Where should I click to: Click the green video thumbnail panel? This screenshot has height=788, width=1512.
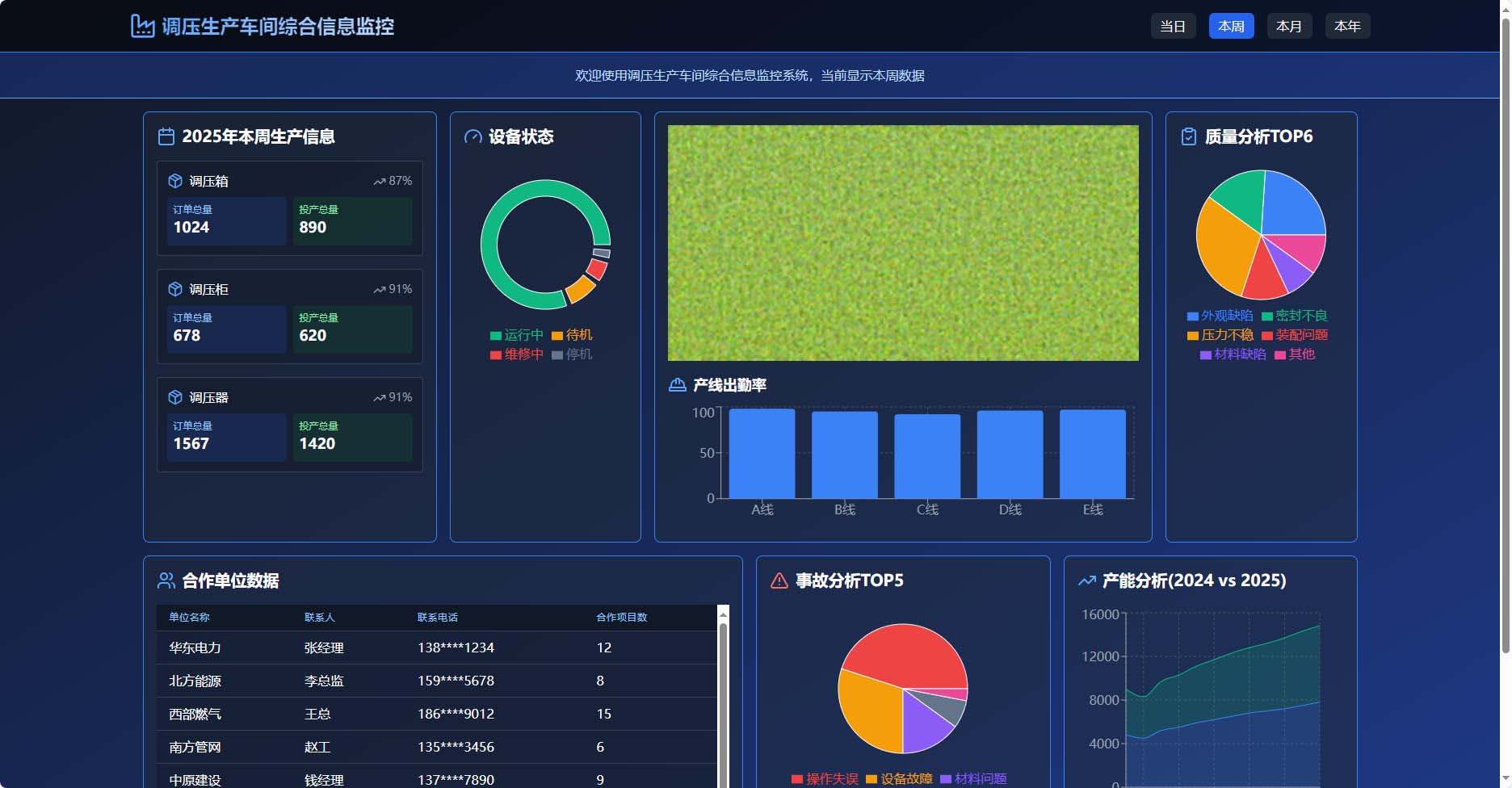point(903,243)
